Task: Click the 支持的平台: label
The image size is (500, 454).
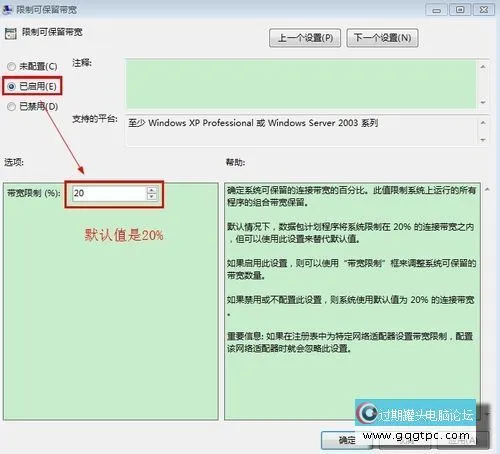Action: [x=95, y=119]
